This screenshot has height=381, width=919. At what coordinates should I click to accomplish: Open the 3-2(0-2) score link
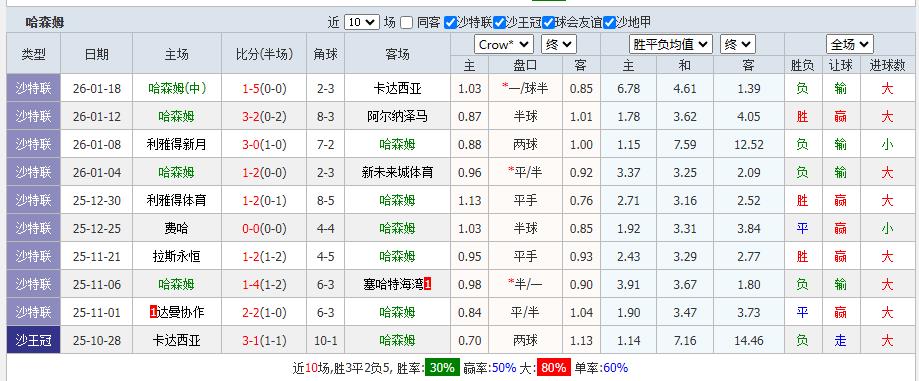coord(264,117)
